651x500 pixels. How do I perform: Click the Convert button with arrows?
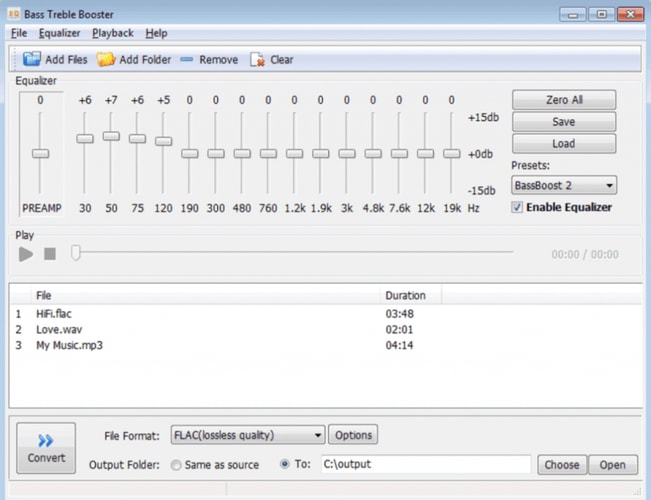(x=45, y=448)
